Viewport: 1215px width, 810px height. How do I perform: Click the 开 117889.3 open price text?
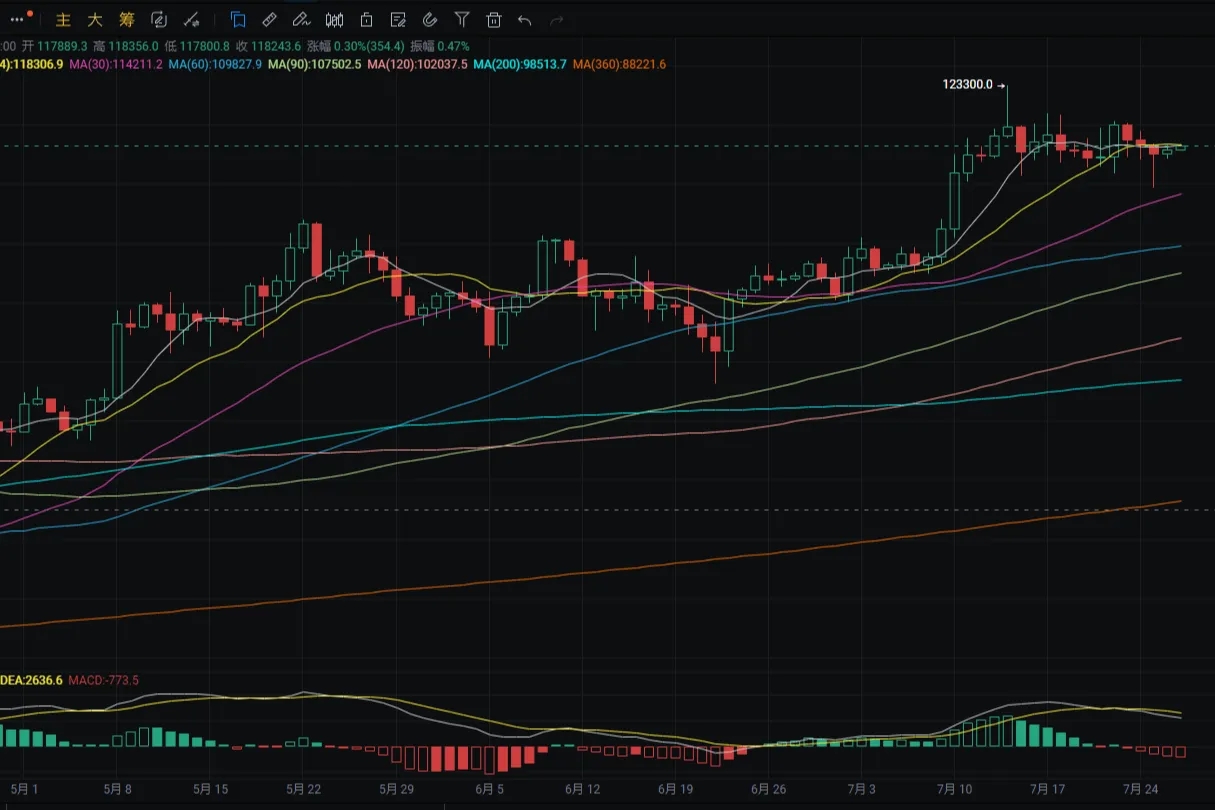tap(55, 46)
